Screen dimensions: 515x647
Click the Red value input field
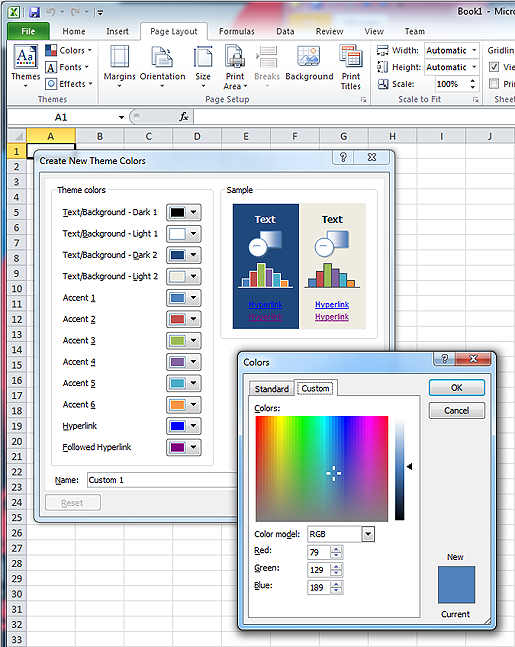pos(319,552)
